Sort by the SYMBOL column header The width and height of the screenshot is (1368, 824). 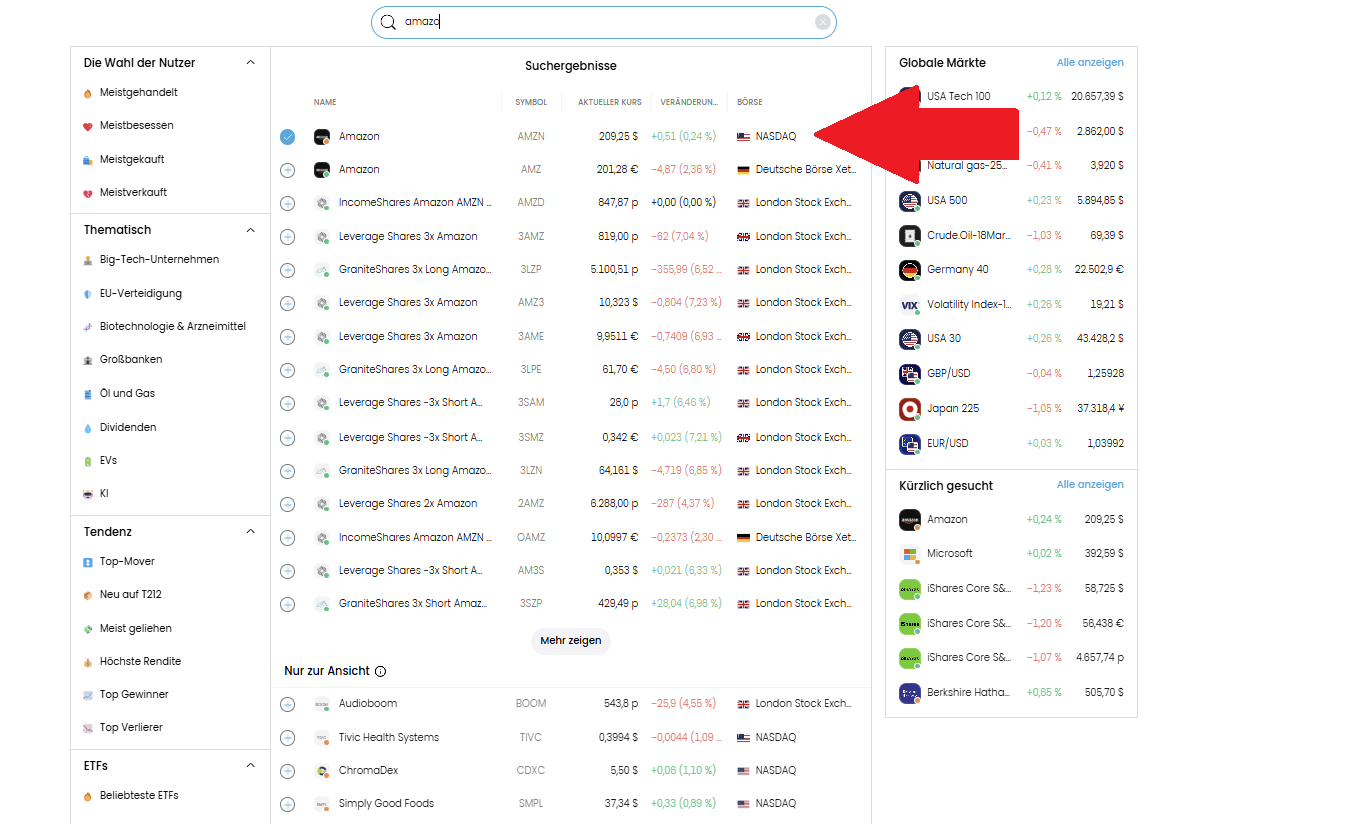[531, 102]
